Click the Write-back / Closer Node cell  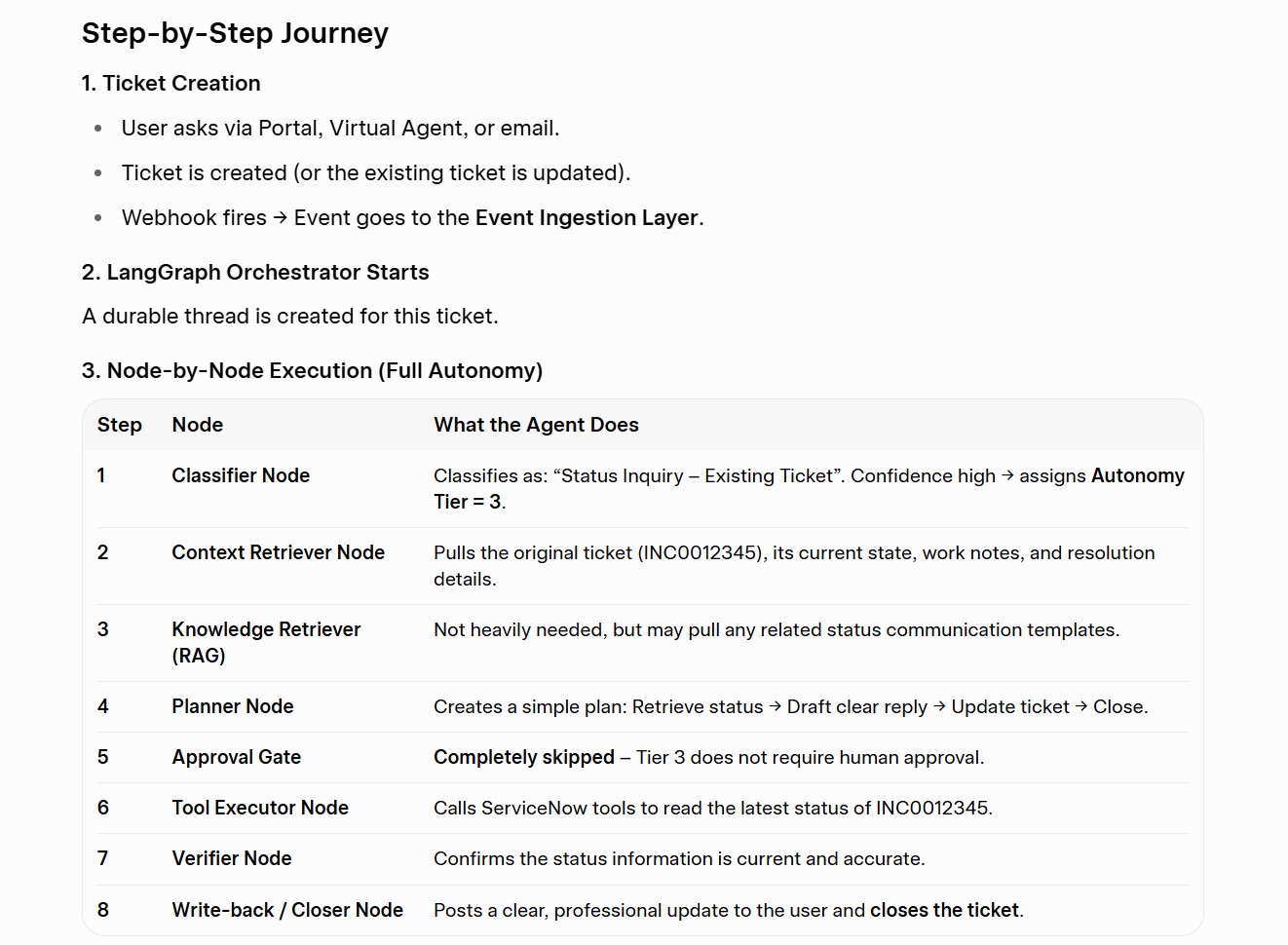coord(287,910)
